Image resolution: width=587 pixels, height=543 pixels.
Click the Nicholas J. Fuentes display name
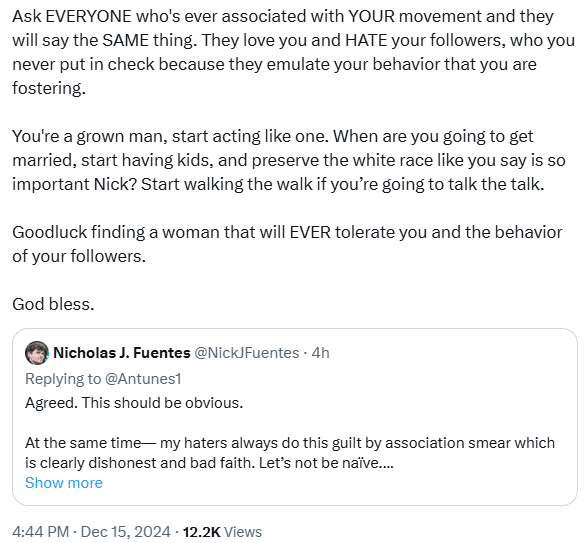[122, 353]
